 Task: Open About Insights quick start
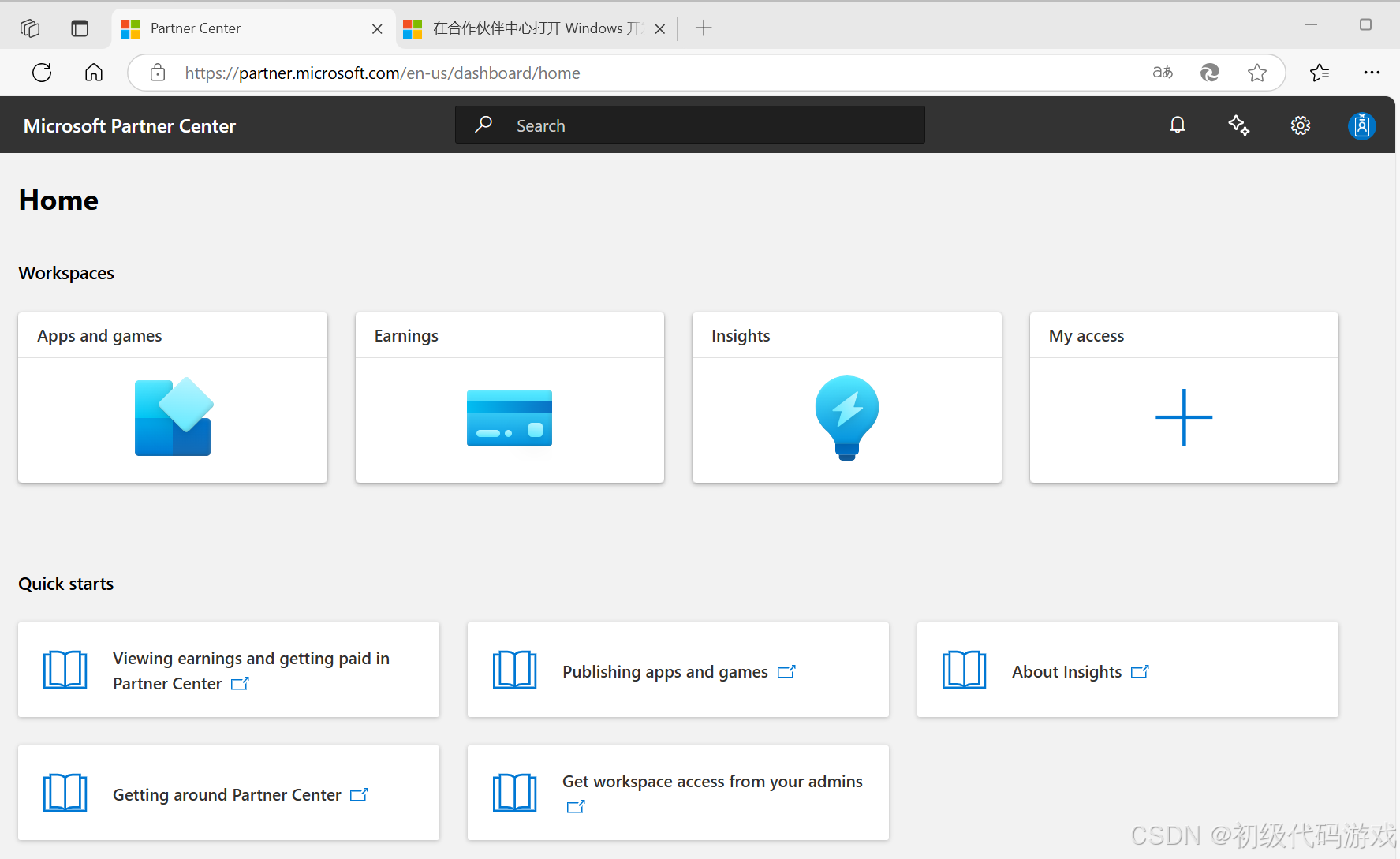(x=1128, y=670)
